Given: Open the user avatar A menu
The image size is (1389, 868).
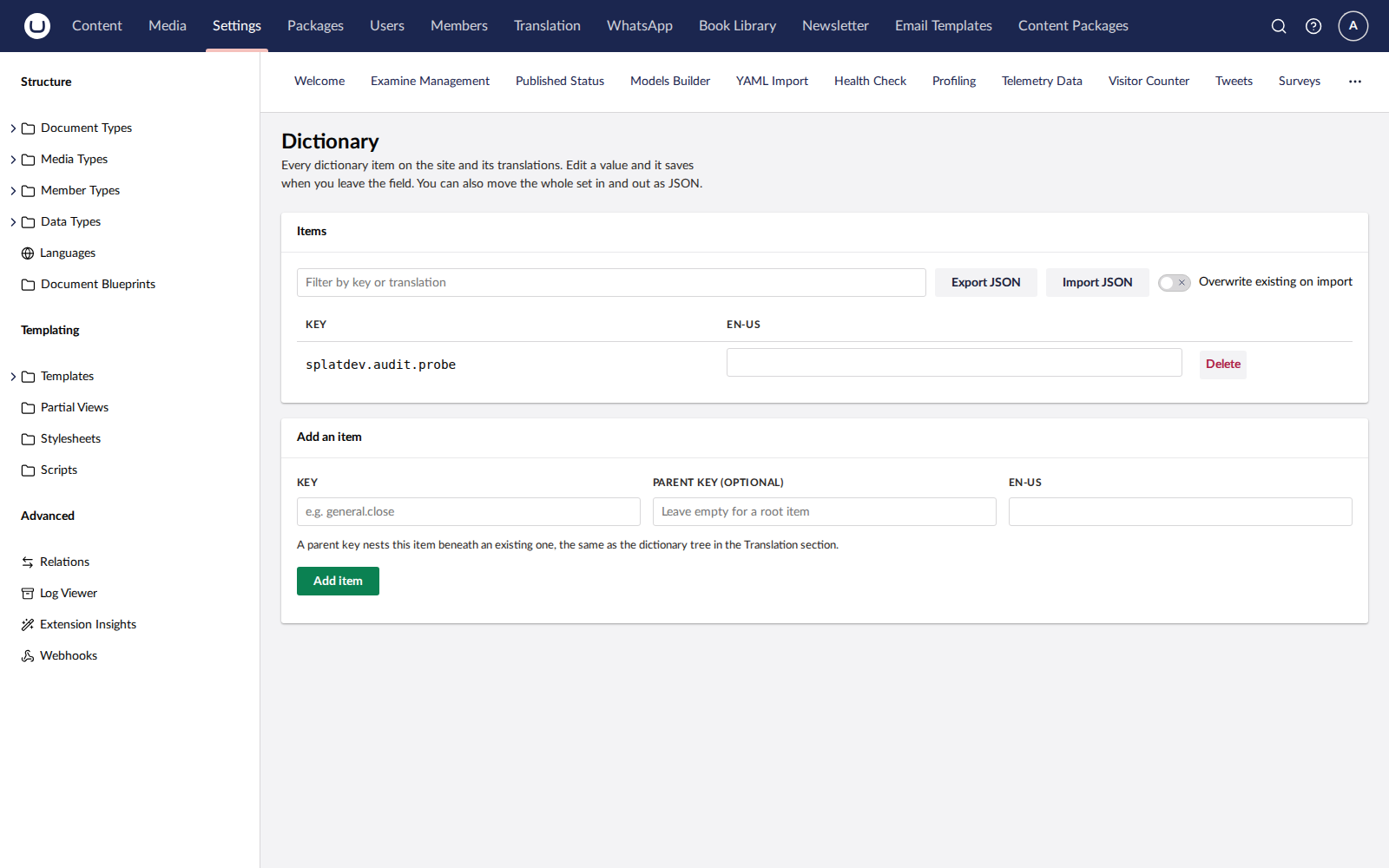Looking at the screenshot, I should [x=1353, y=26].
